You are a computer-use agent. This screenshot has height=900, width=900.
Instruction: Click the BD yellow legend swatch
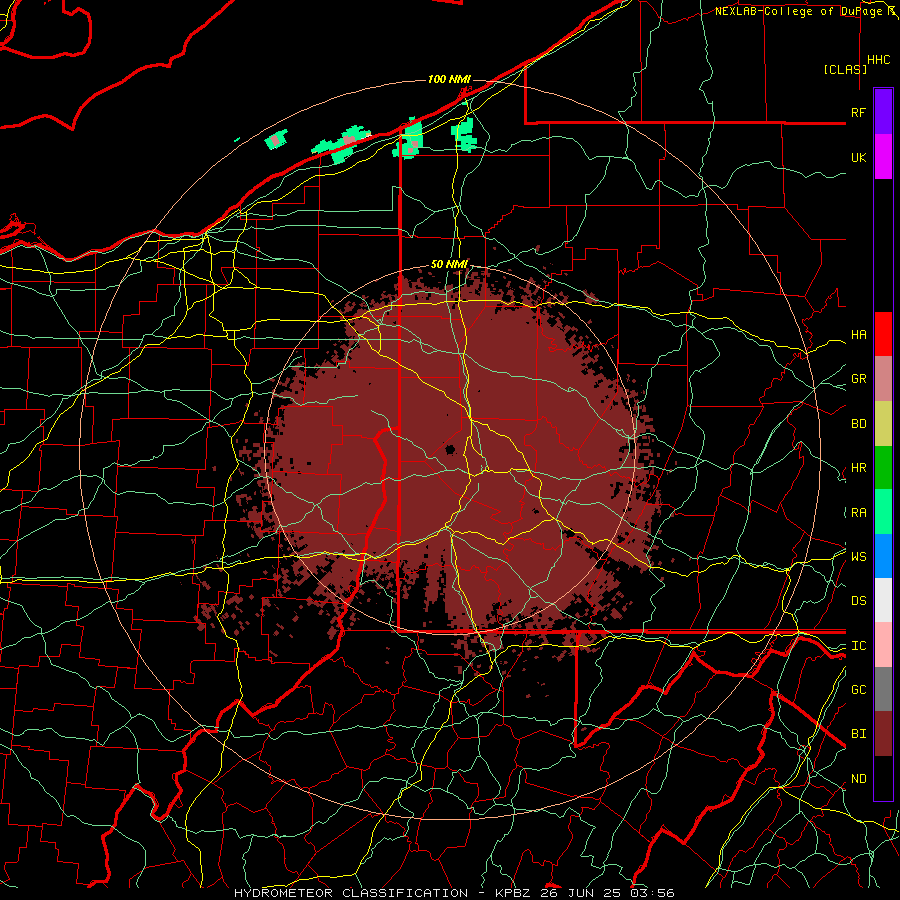tap(883, 424)
